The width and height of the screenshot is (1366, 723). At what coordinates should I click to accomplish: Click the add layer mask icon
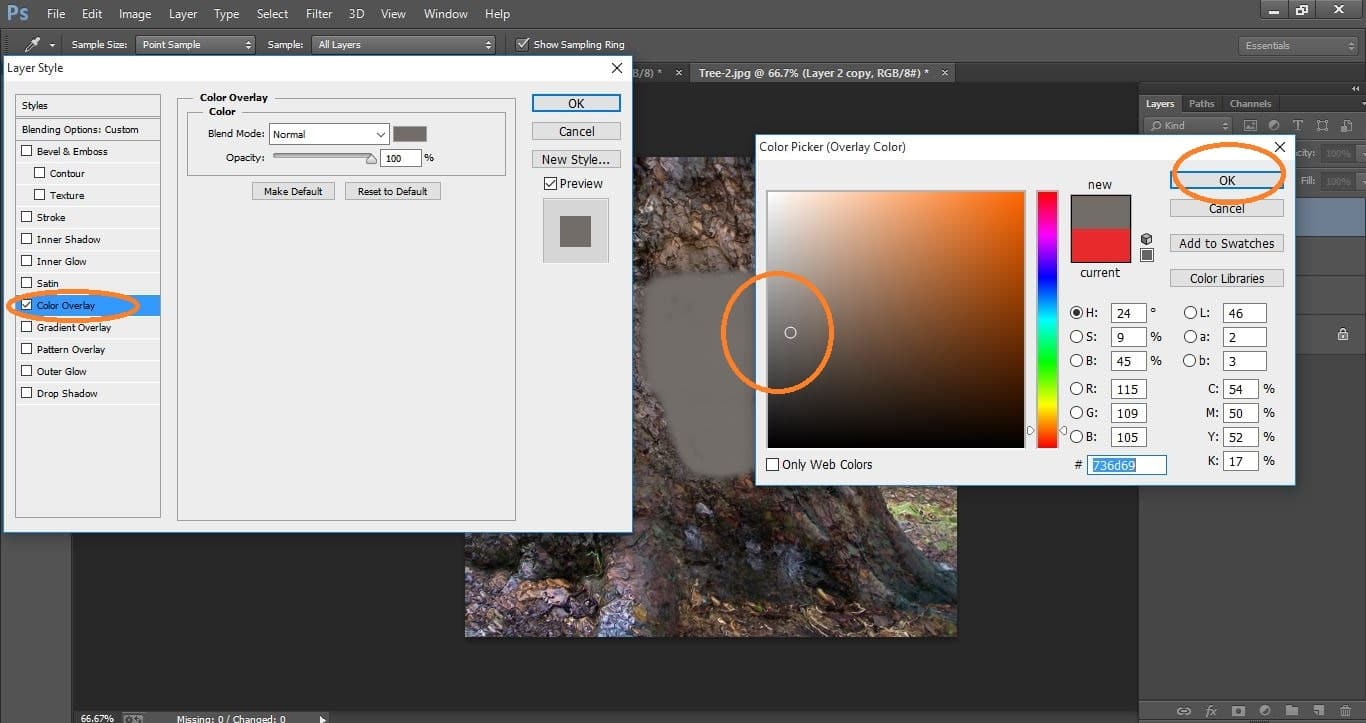pyautogui.click(x=1238, y=711)
